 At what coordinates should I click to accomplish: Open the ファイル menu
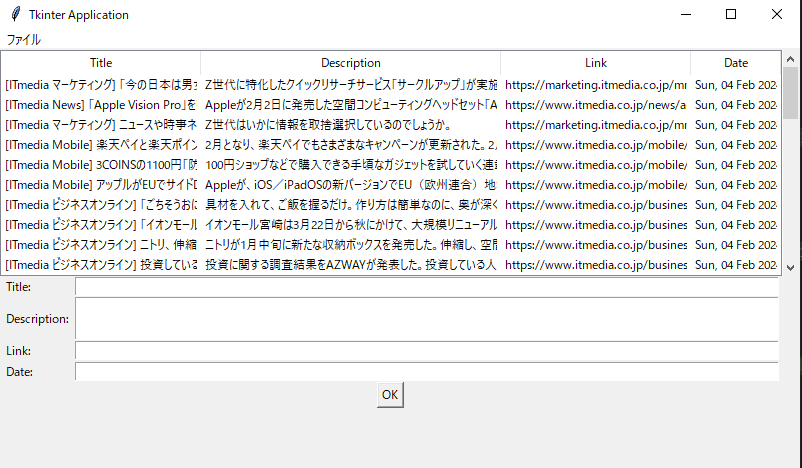[x=24, y=40]
